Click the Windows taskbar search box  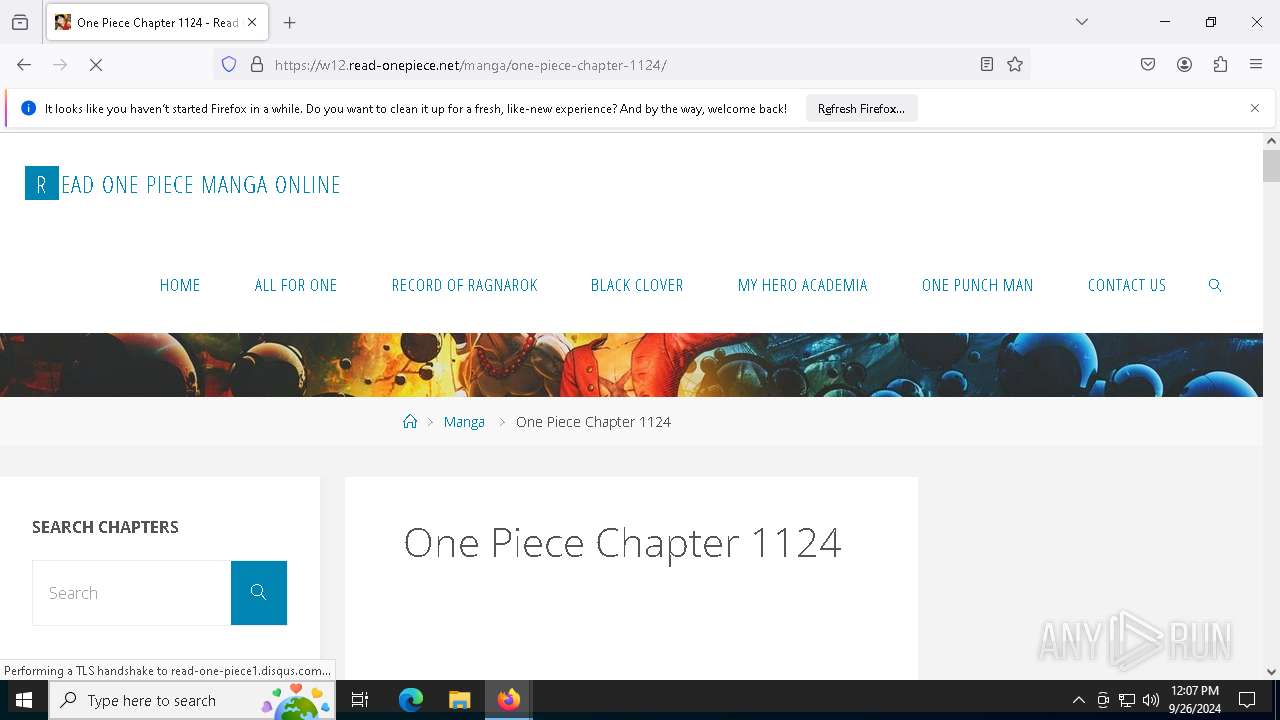pyautogui.click(x=191, y=700)
